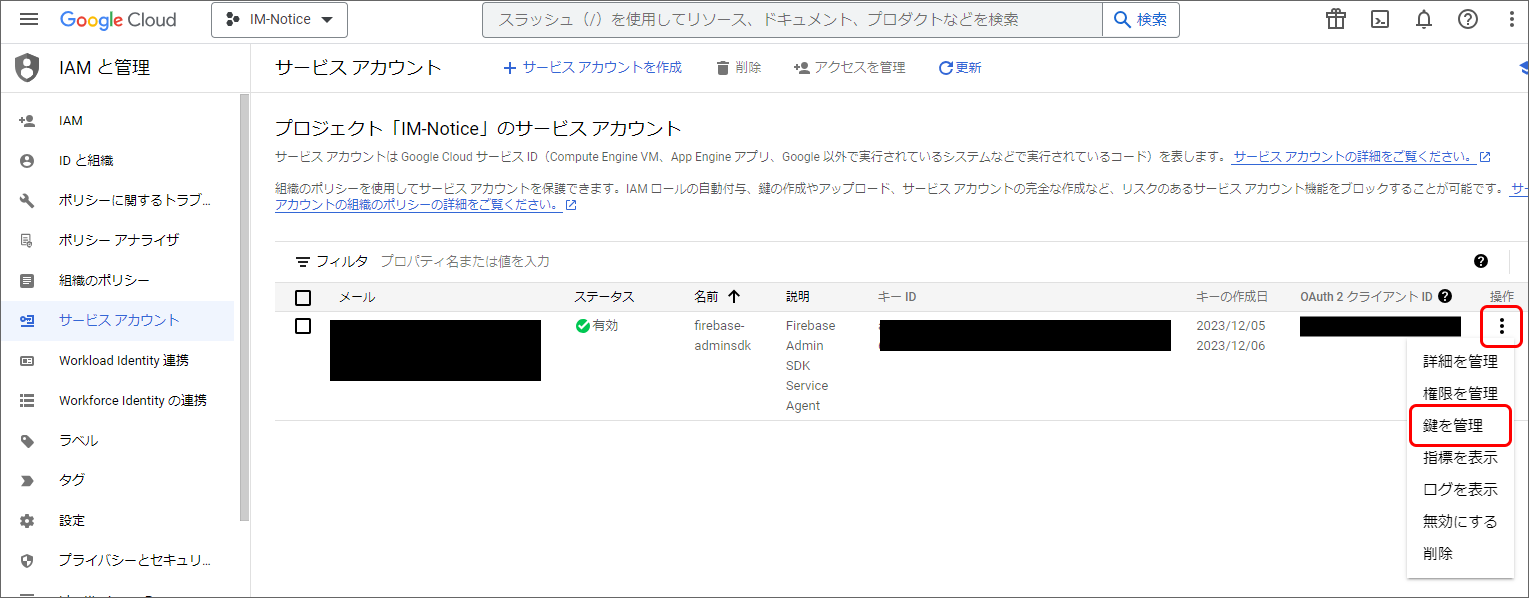
Task: Toggle the select-all header checkbox
Action: (x=303, y=297)
